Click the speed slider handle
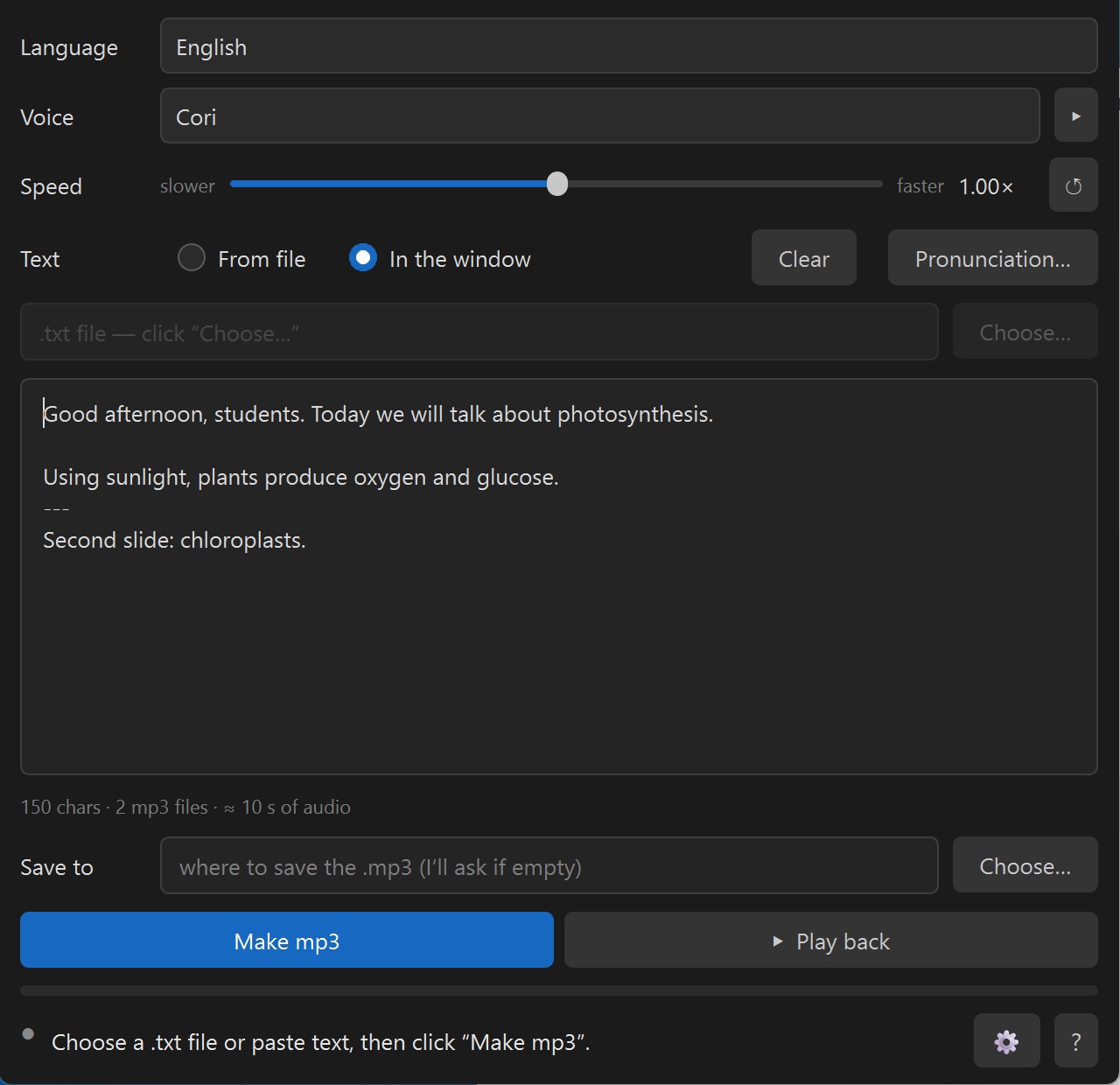This screenshot has width=1120, height=1085. [557, 184]
